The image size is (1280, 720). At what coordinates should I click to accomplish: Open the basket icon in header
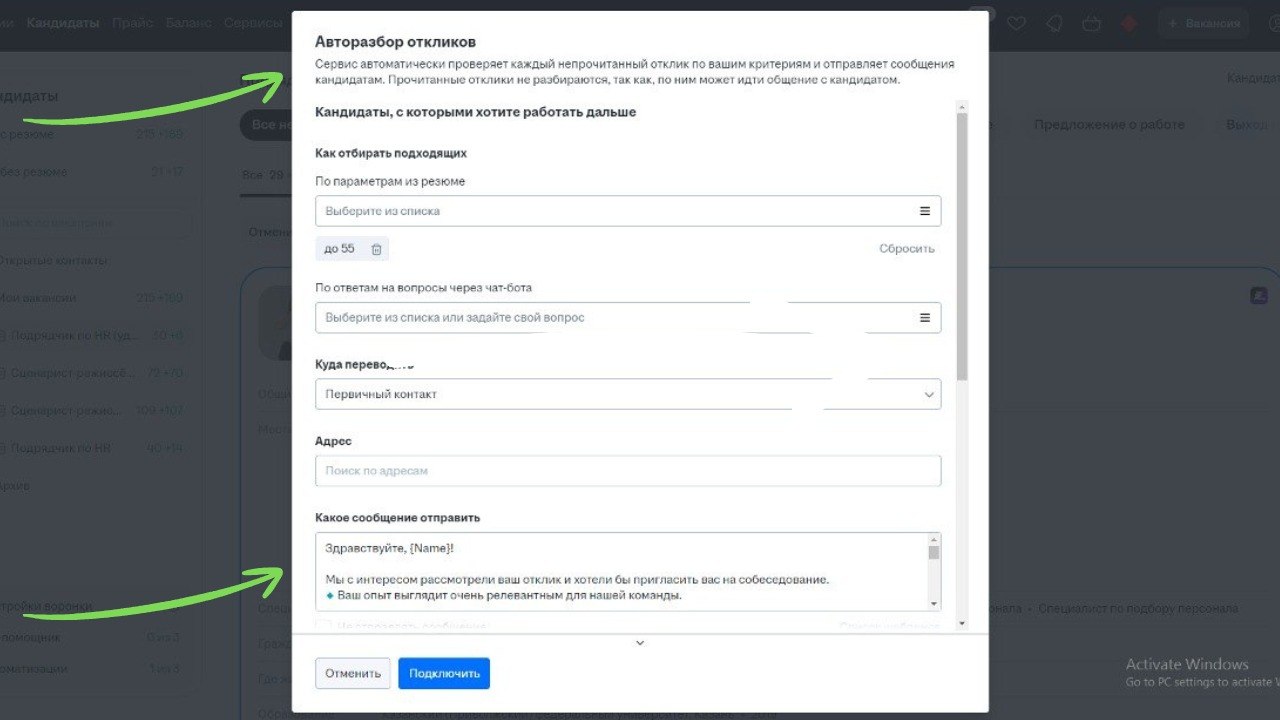pos(1092,23)
